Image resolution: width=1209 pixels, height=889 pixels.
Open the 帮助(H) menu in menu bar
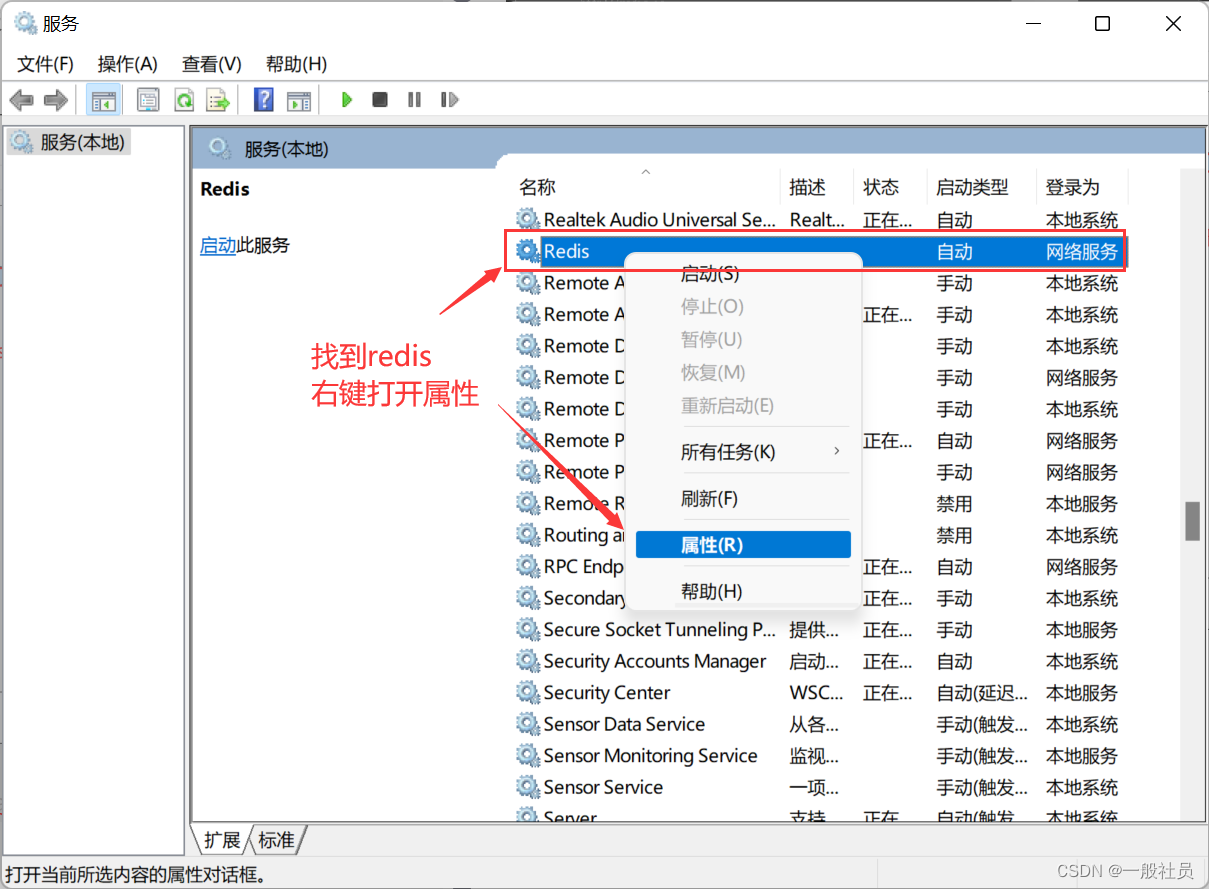point(297,64)
